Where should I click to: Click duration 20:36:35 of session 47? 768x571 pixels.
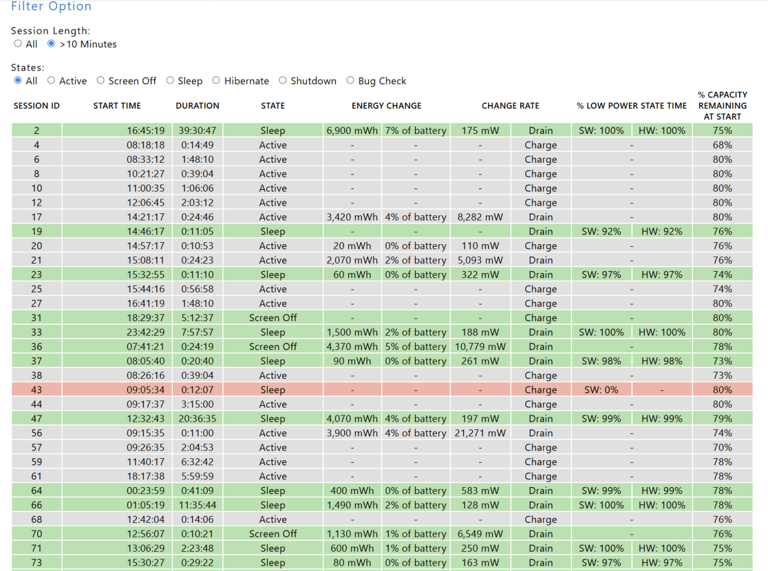tap(198, 418)
